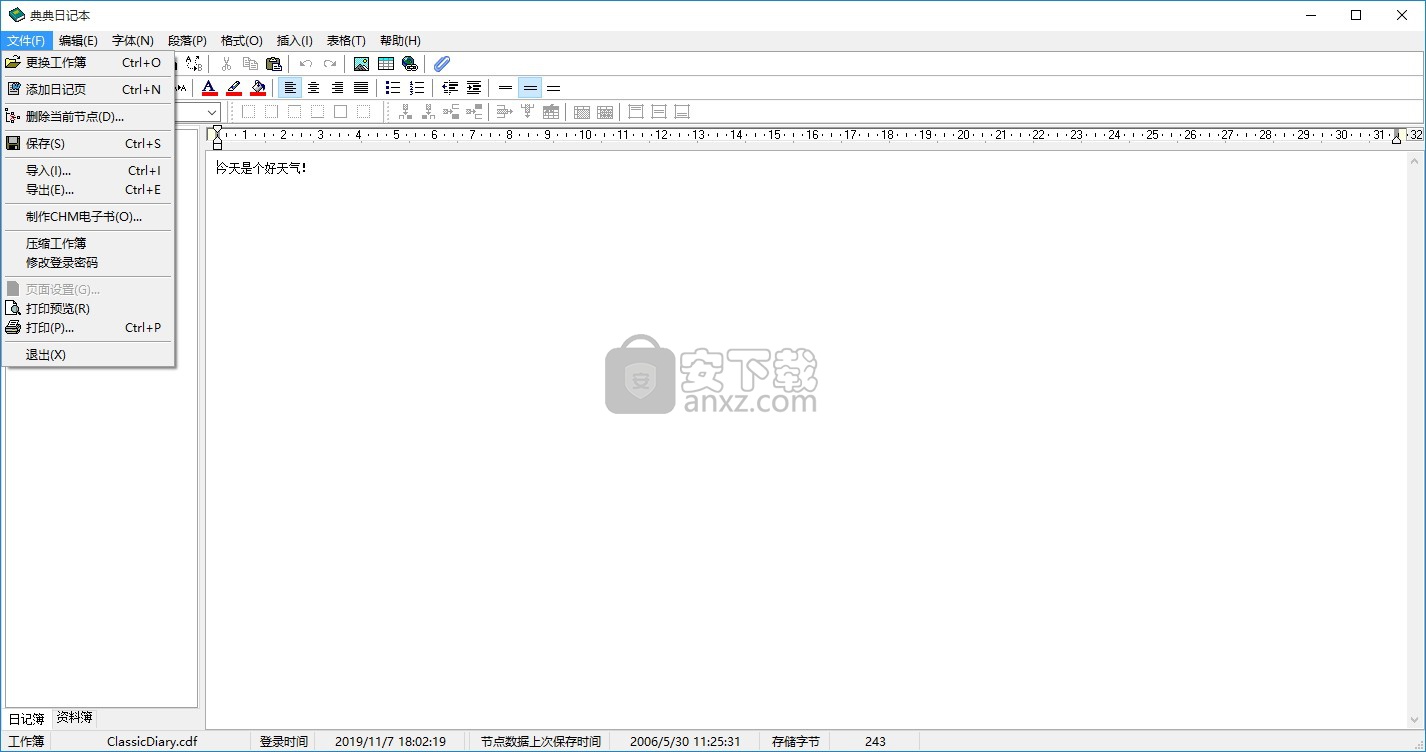This screenshot has height=752, width=1426.
Task: Click the 登录时间 status label
Action: [x=284, y=742]
